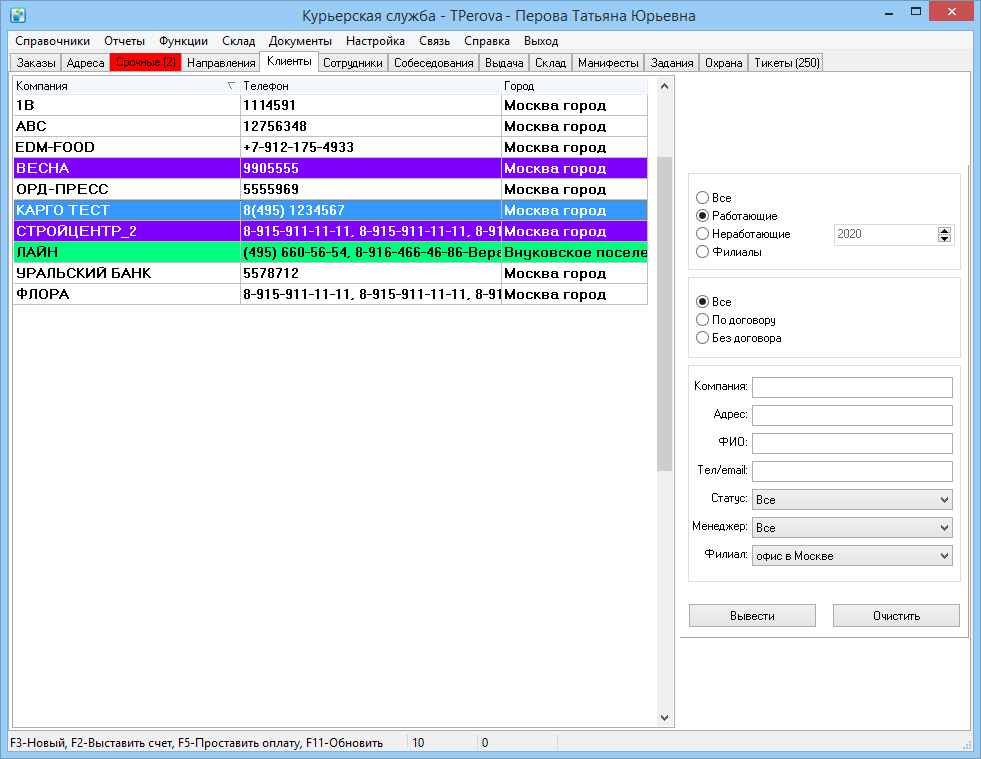
Task: Click the year stepper down arrow
Action: [944, 238]
